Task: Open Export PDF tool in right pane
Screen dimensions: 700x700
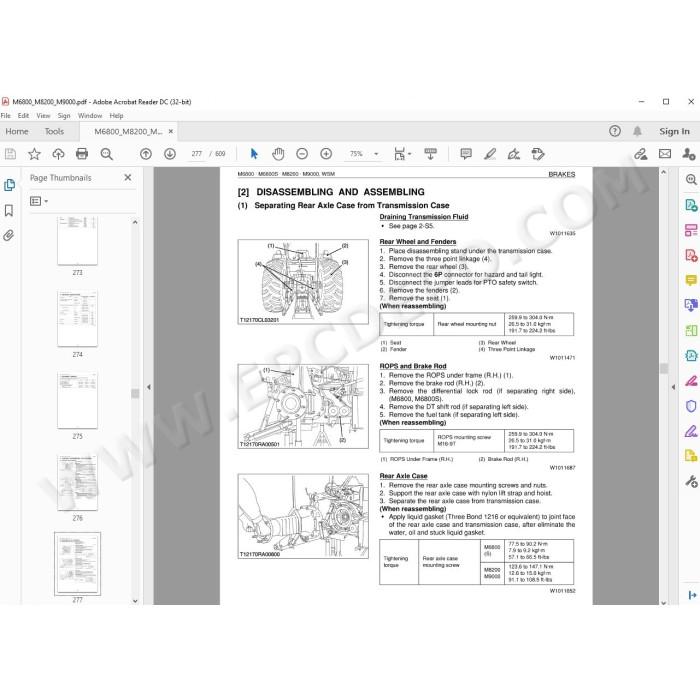Action: tap(691, 205)
